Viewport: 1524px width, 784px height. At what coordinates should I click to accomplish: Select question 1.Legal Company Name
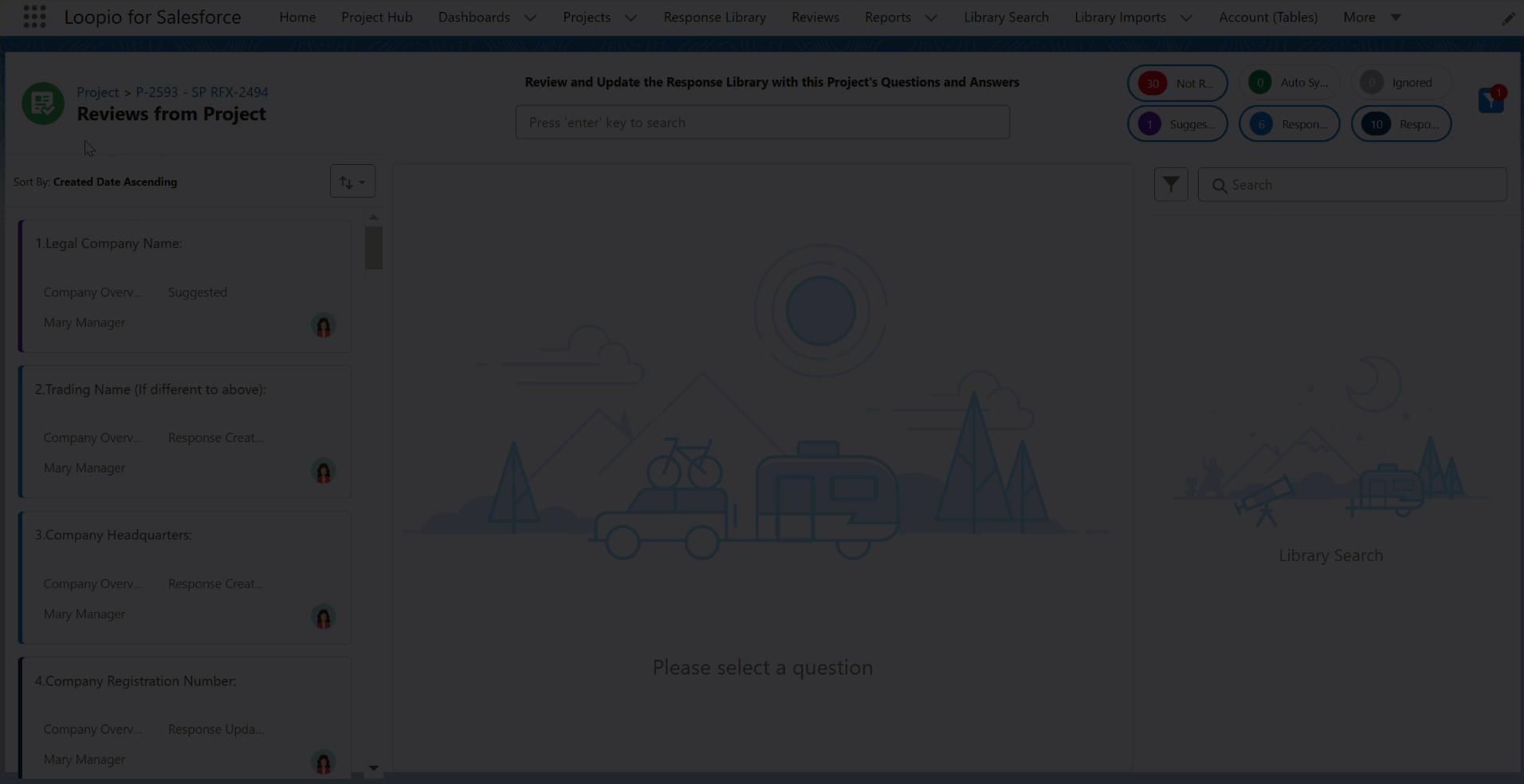pyautogui.click(x=184, y=286)
